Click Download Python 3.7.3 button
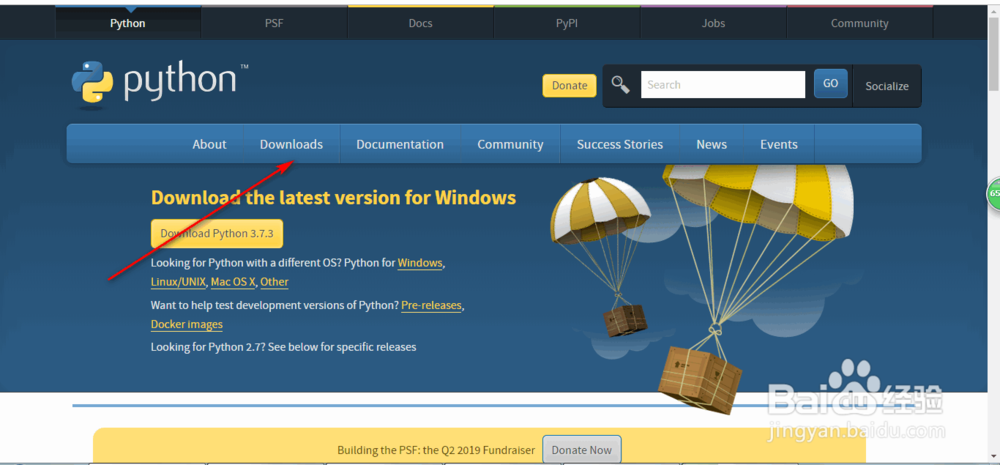The width and height of the screenshot is (1000, 465). [217, 233]
